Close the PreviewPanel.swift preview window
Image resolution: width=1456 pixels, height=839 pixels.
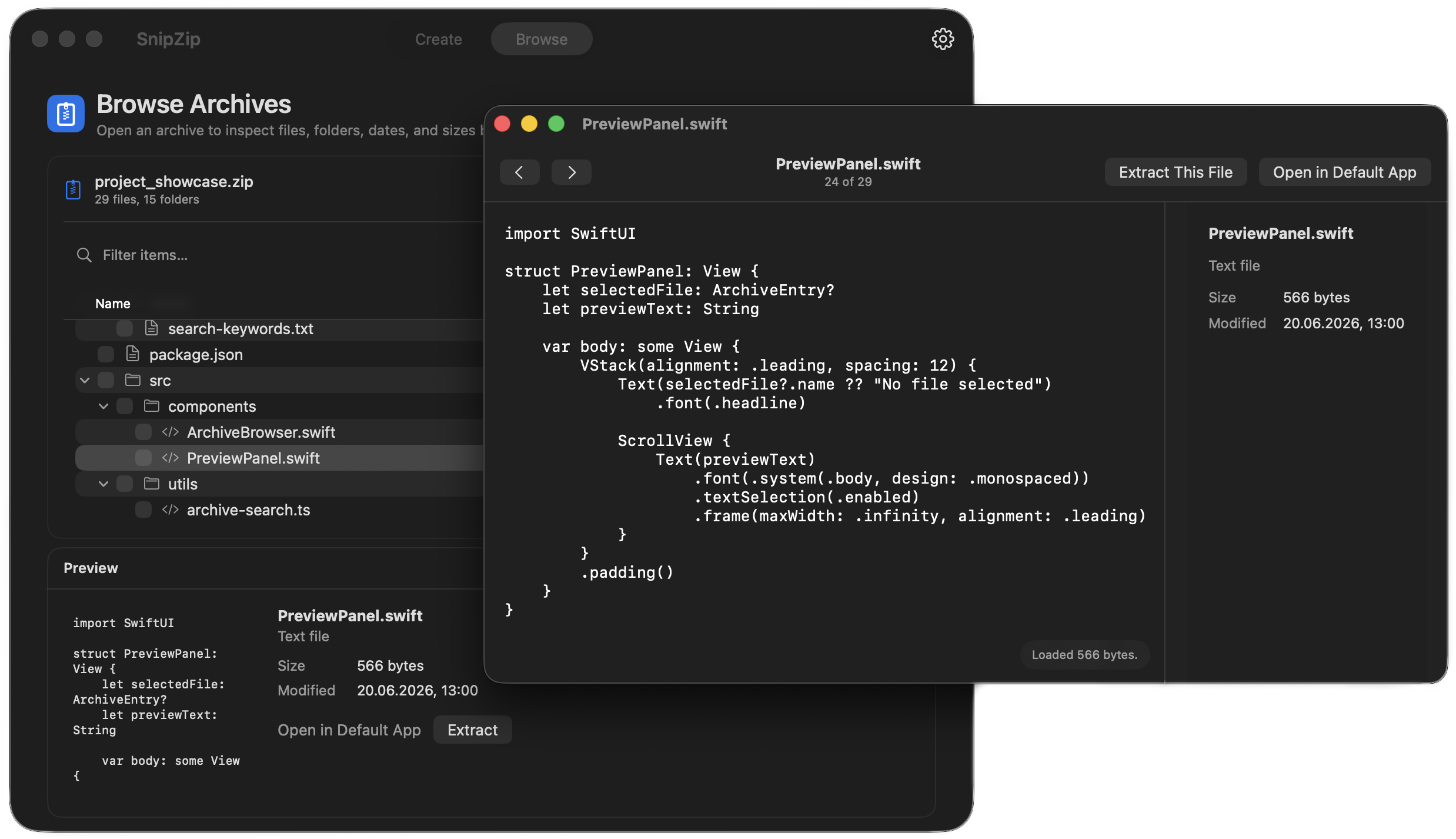coord(502,124)
